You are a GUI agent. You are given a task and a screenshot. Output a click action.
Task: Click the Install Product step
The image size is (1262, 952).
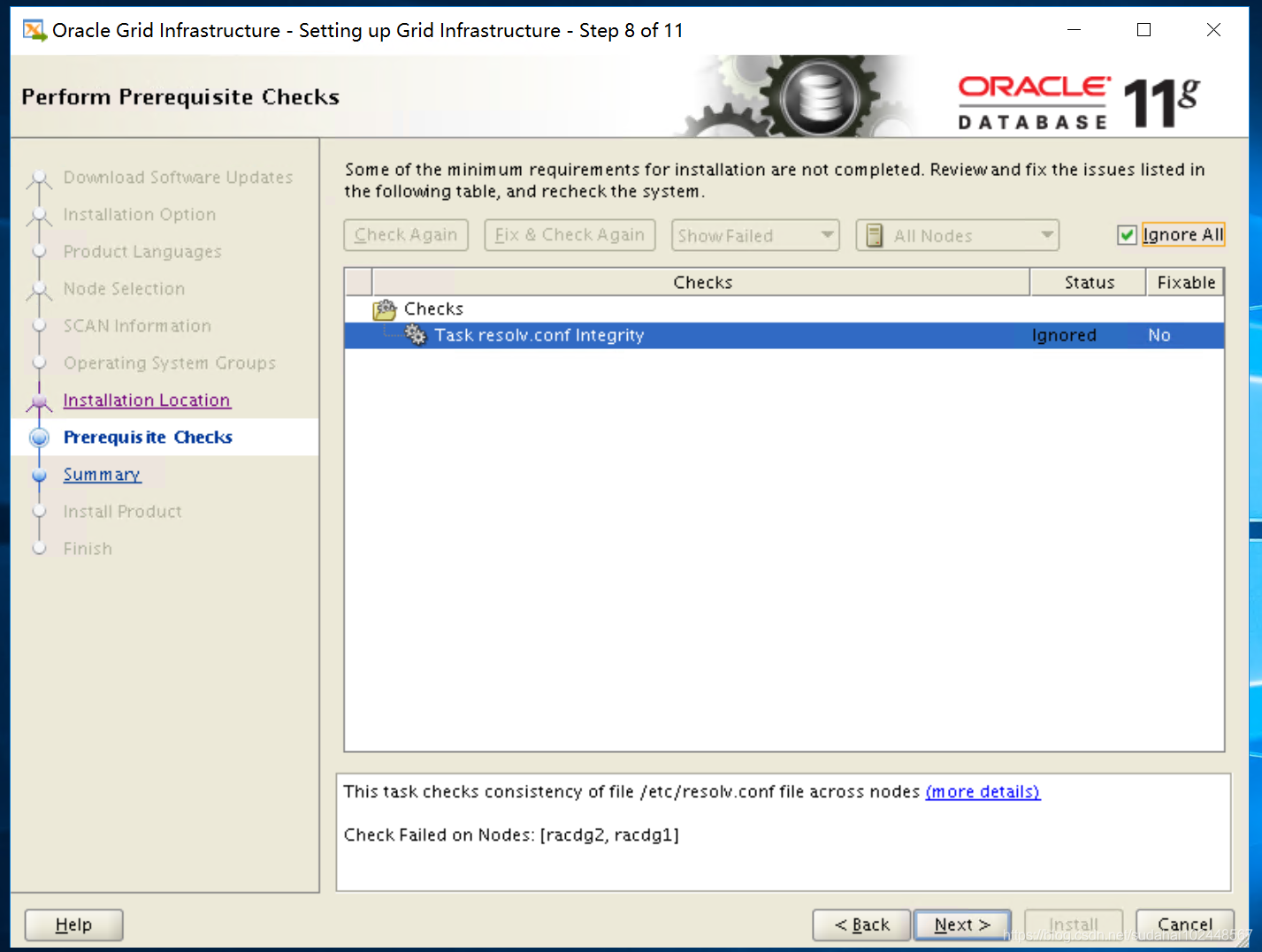pos(122,512)
